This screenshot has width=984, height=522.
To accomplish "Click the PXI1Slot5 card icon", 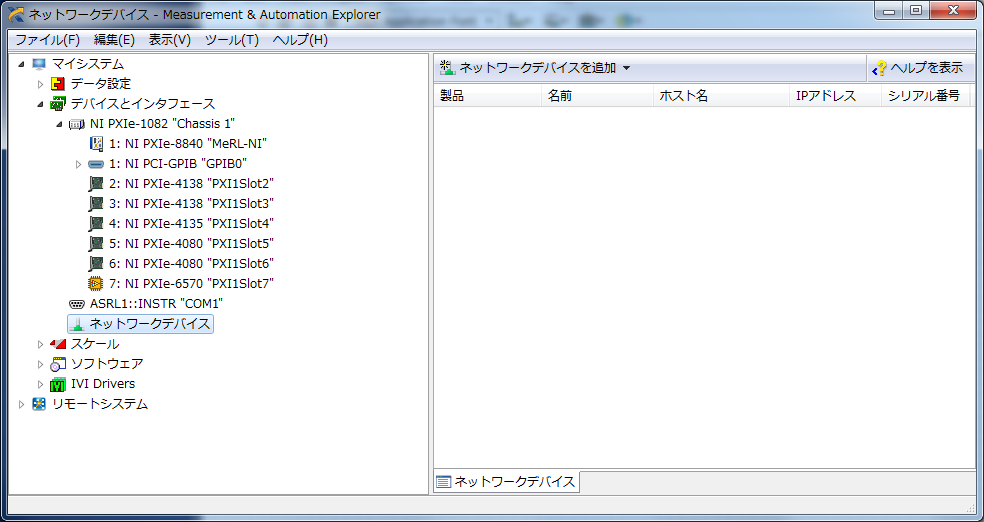I will pyautogui.click(x=96, y=243).
